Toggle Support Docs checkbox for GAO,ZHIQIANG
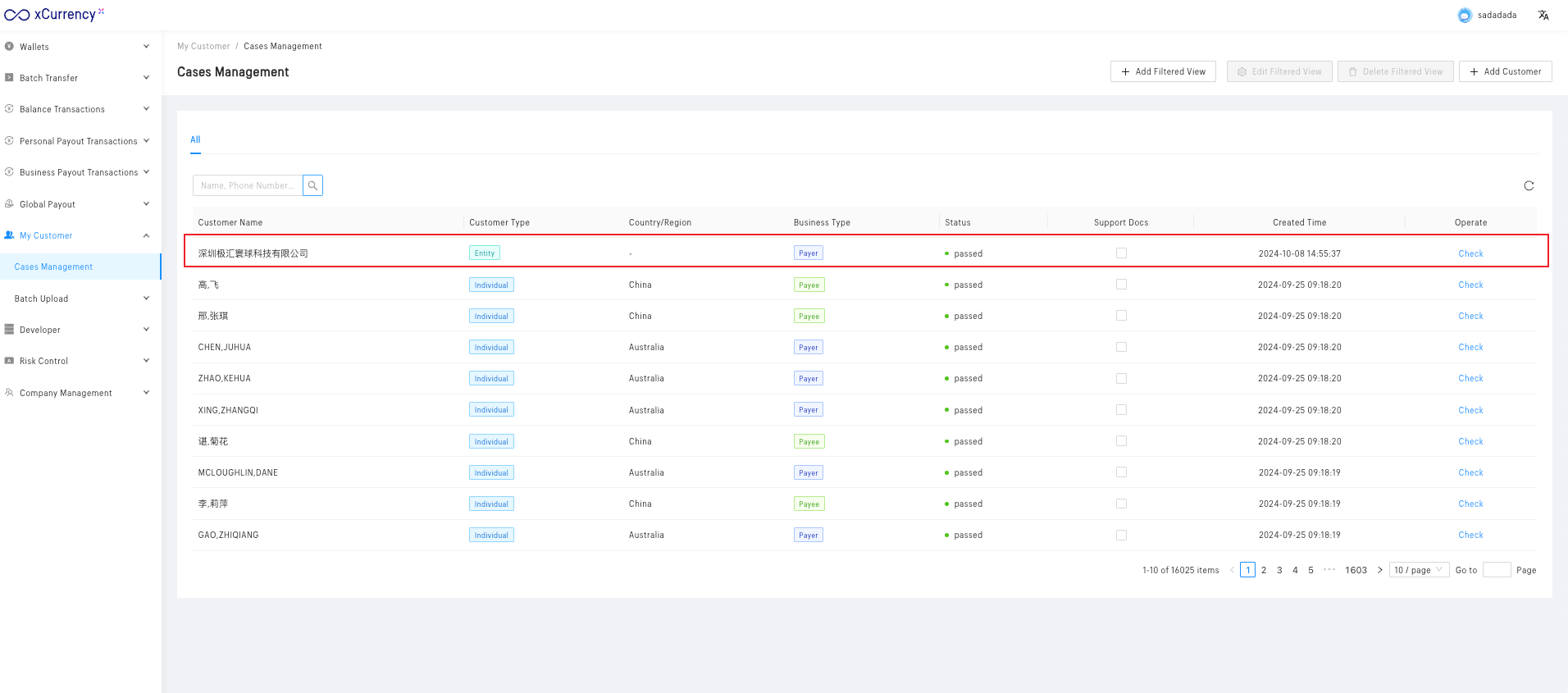The height and width of the screenshot is (693, 1568). (x=1121, y=536)
